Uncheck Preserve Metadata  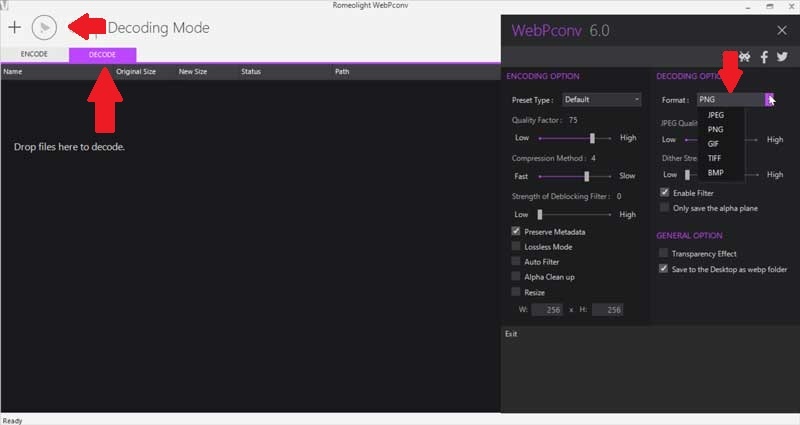coord(516,231)
